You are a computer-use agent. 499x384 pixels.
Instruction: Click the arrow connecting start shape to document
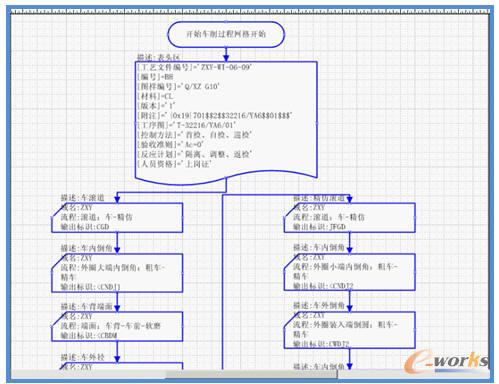226,54
